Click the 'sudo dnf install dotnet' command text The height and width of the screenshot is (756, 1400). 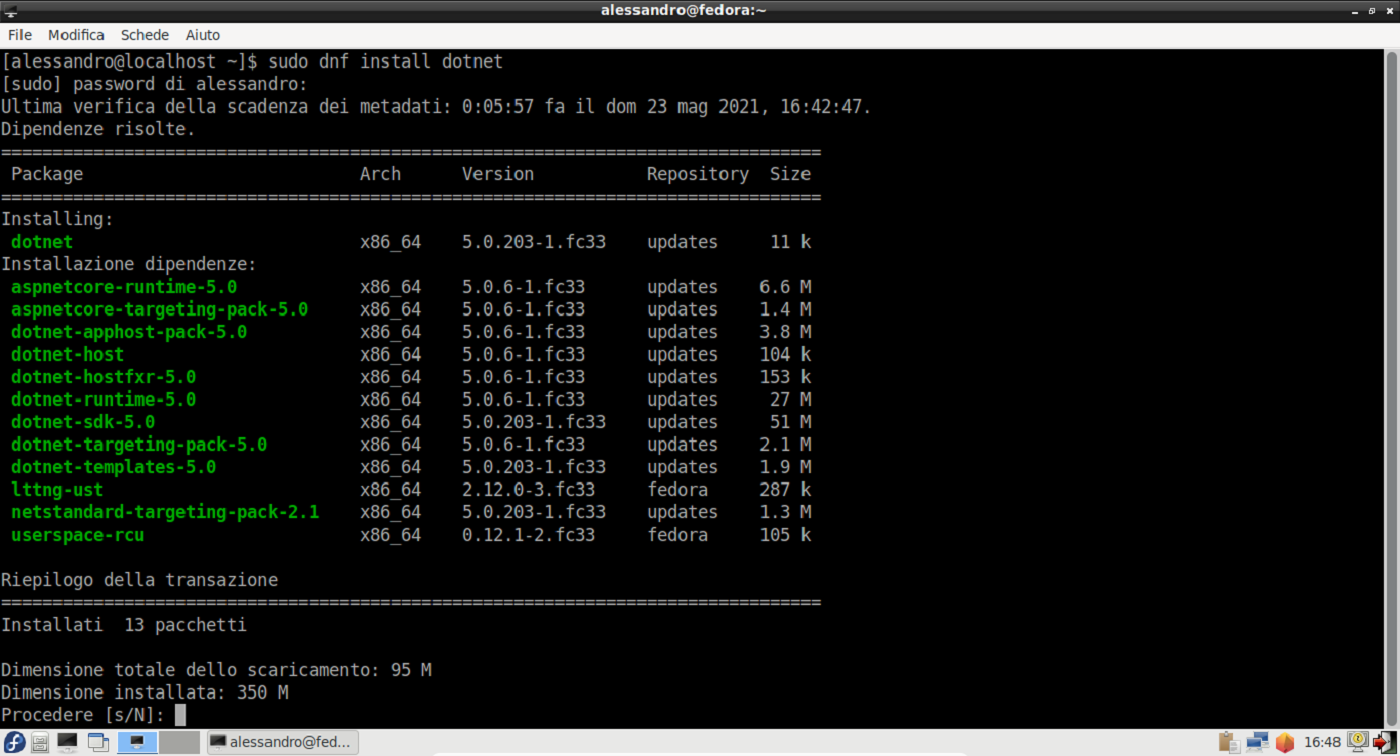(x=385, y=62)
